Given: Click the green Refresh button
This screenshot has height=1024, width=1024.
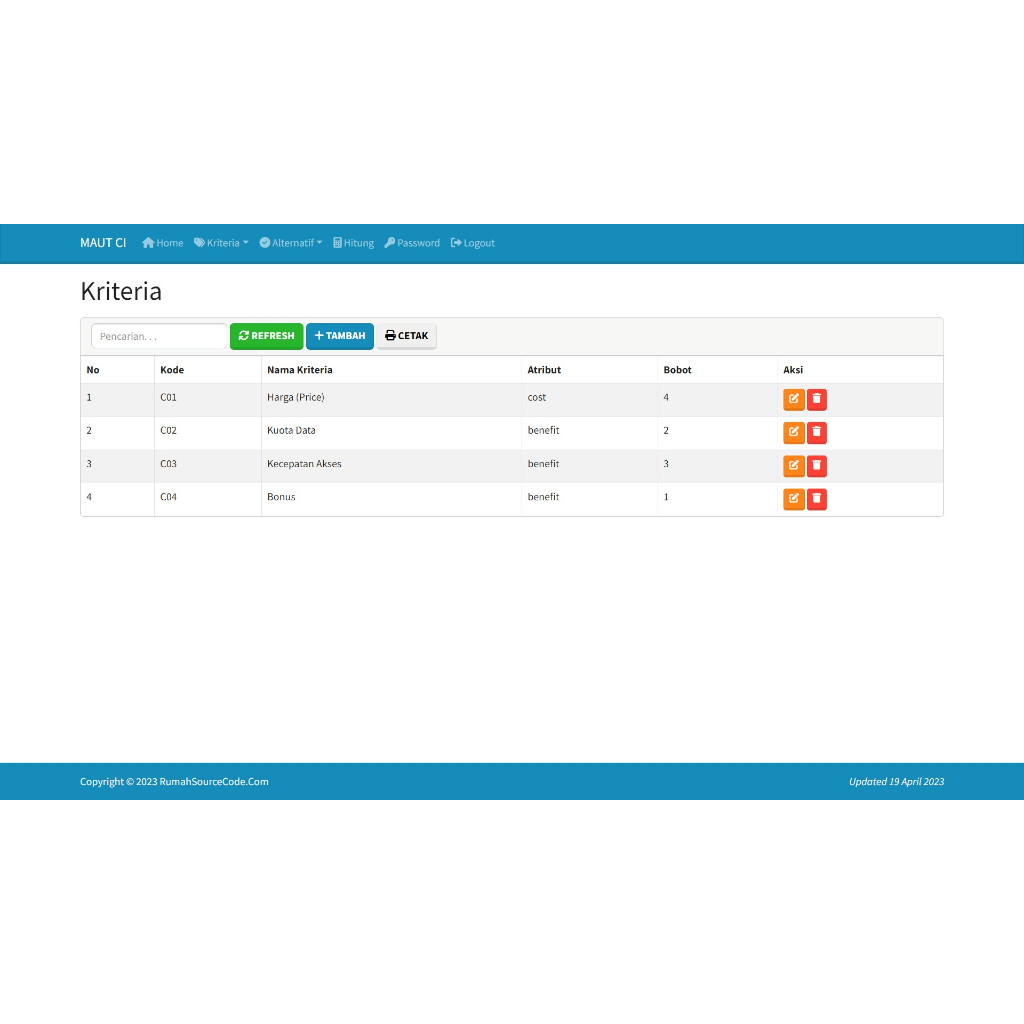Looking at the screenshot, I should pyautogui.click(x=266, y=336).
